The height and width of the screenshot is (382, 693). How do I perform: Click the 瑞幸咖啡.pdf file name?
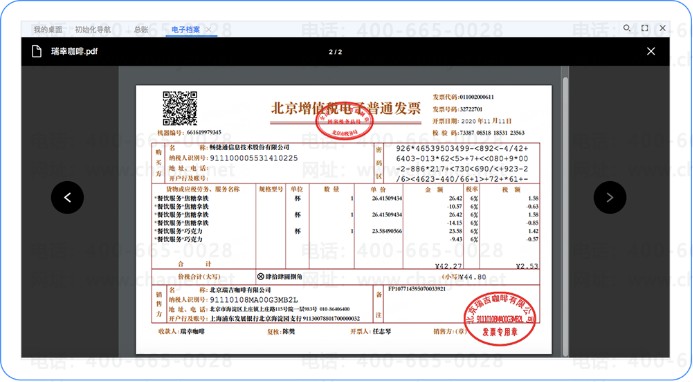click(74, 51)
